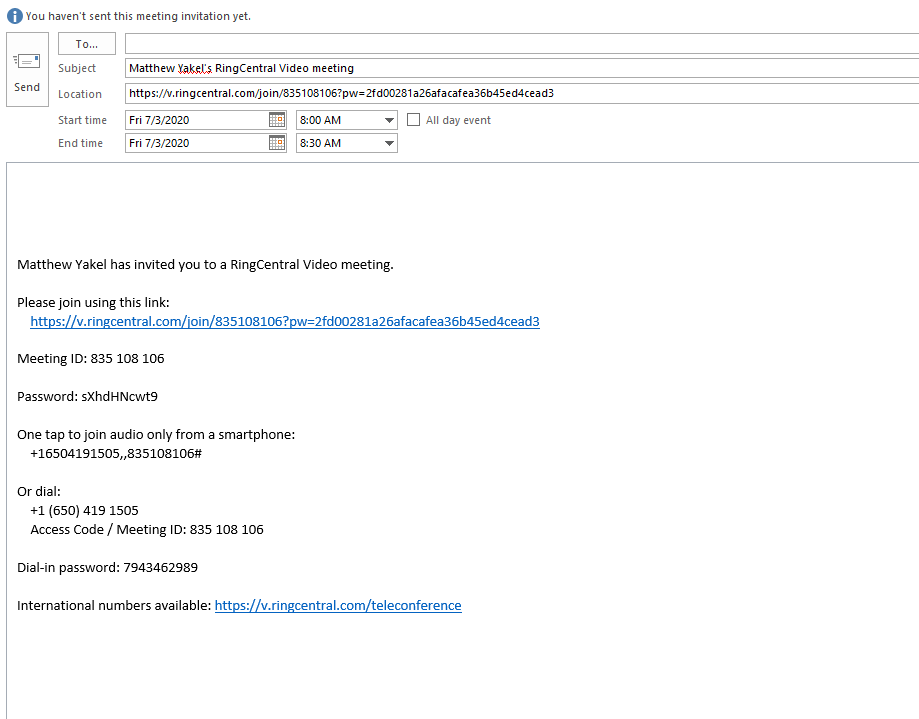Enable the All day event checkbox
The height and width of the screenshot is (719, 919).
click(x=413, y=120)
